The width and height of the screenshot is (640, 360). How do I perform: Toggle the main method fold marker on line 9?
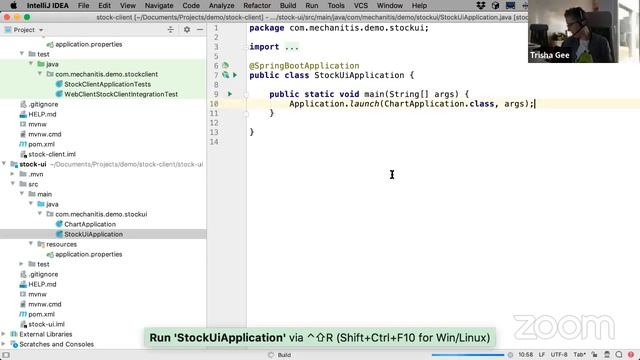[x=246, y=94]
